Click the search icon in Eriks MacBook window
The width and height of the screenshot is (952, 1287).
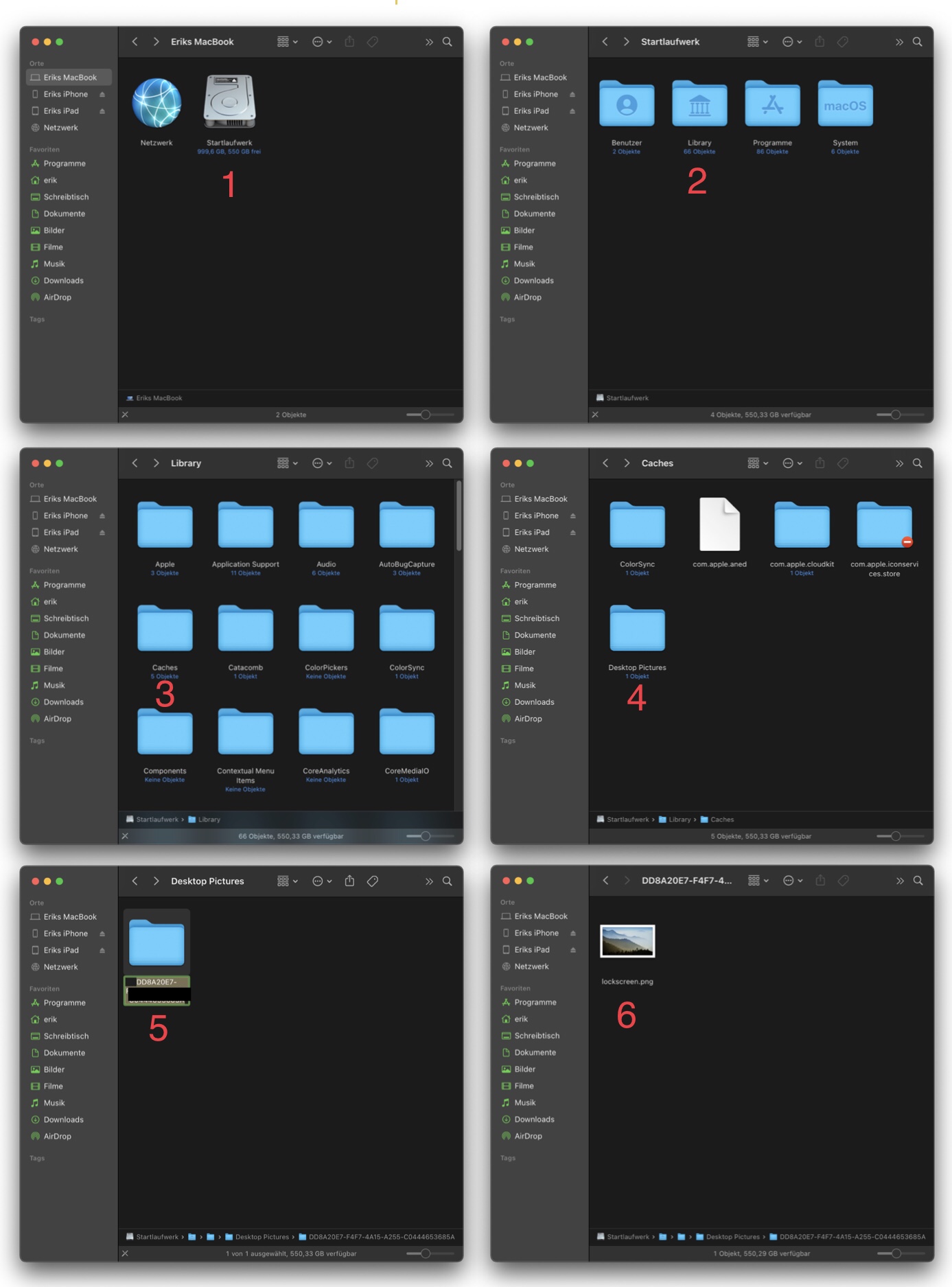coord(448,42)
